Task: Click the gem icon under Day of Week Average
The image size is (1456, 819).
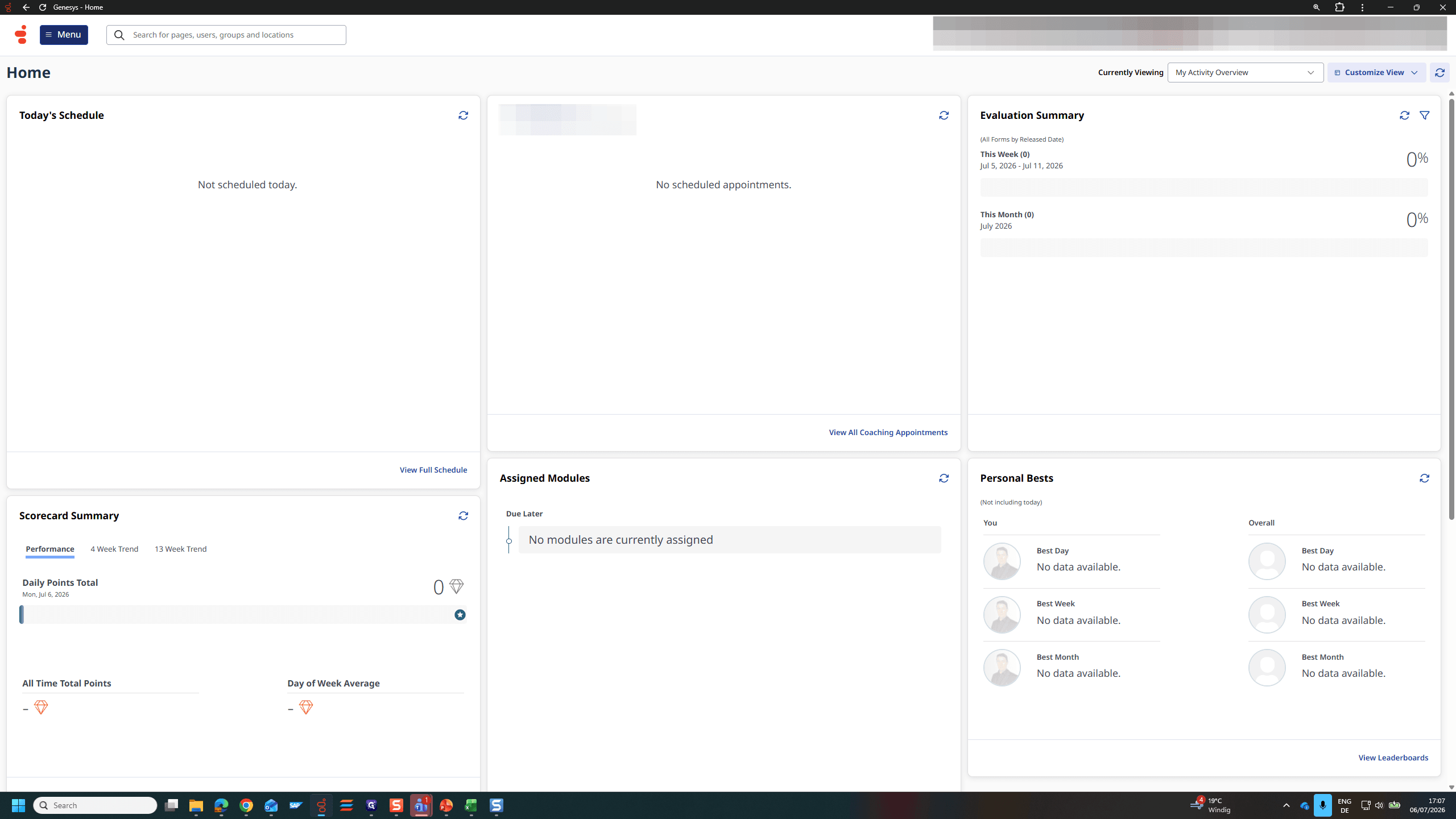Action: point(306,708)
